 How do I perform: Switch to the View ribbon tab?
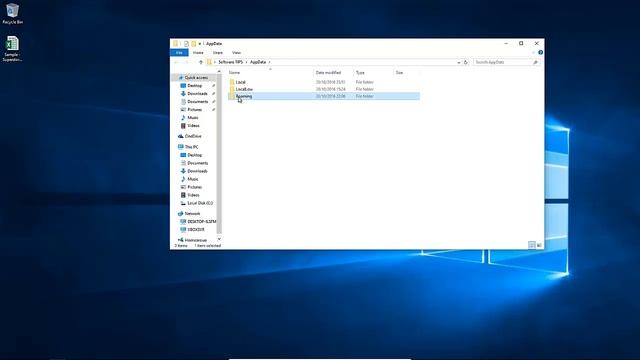pos(236,53)
